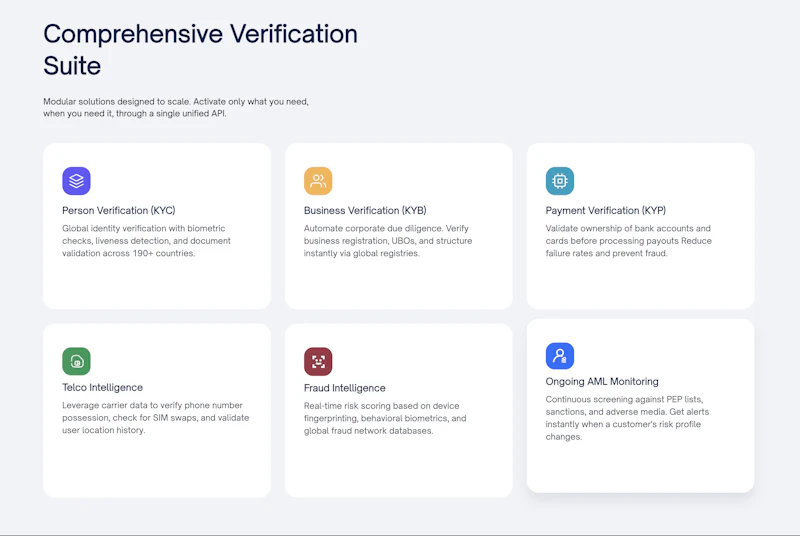The height and width of the screenshot is (536, 800).
Task: Click the green SIM icon for Telco Intelligence
Action: click(x=77, y=361)
